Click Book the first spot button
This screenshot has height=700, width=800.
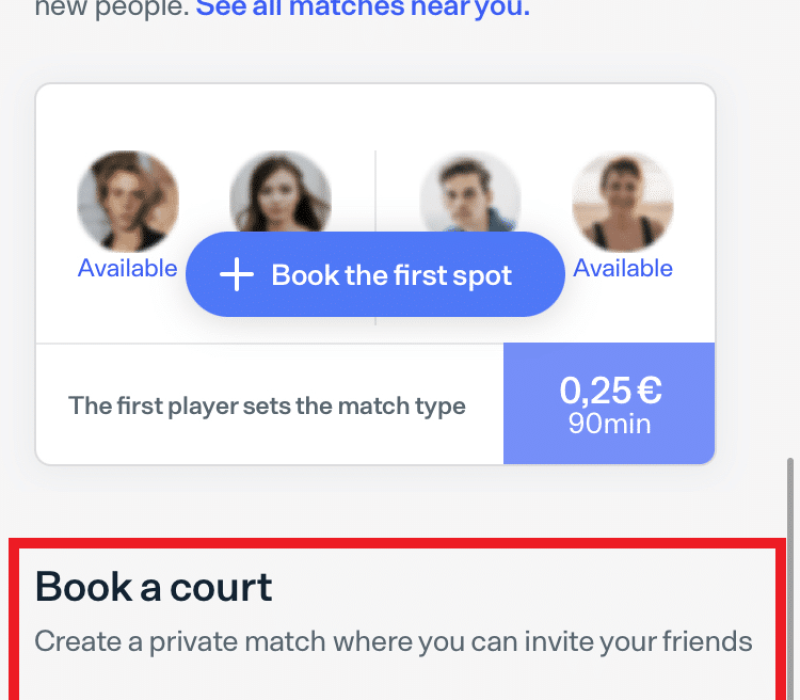pos(375,275)
